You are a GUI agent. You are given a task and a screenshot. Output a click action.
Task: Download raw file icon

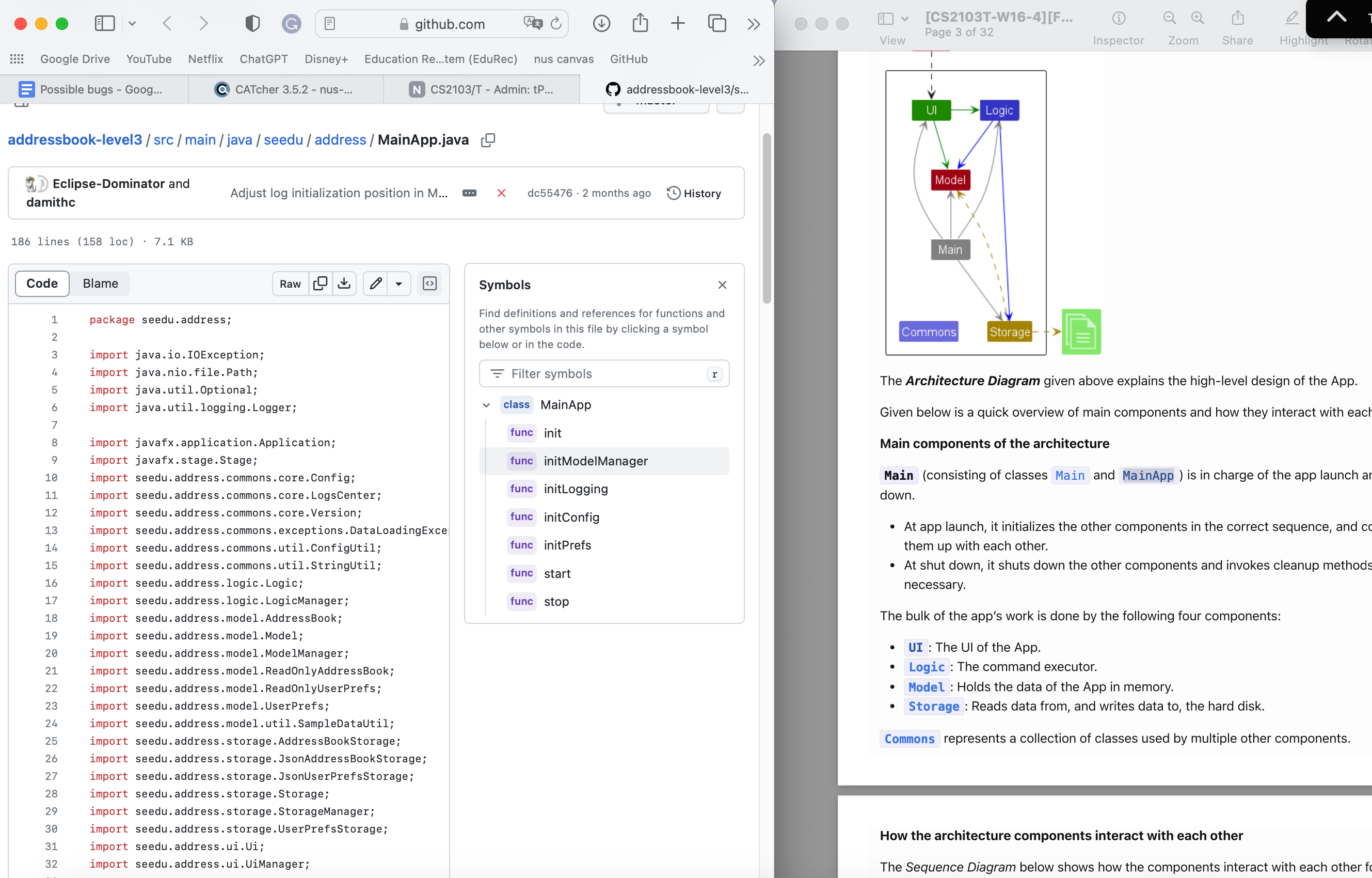[x=344, y=284]
